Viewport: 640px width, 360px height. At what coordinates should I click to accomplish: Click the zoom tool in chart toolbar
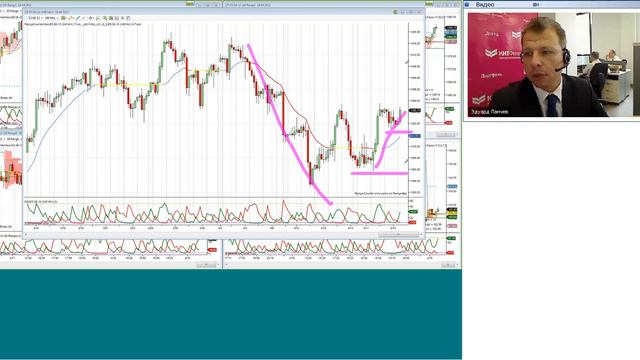tap(105, 18)
